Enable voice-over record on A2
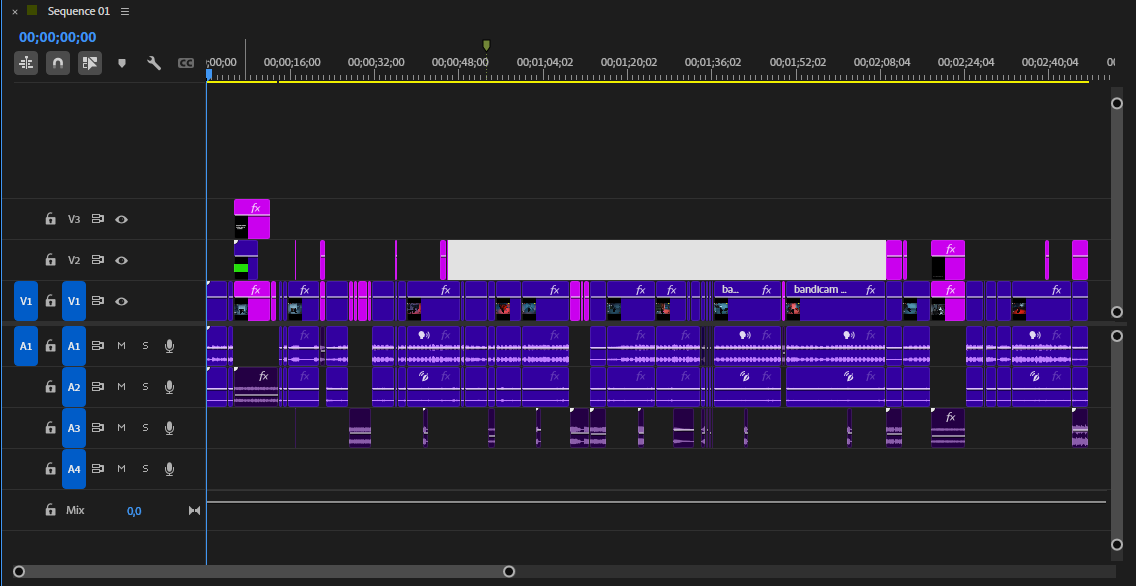The height and width of the screenshot is (586, 1136). point(170,387)
